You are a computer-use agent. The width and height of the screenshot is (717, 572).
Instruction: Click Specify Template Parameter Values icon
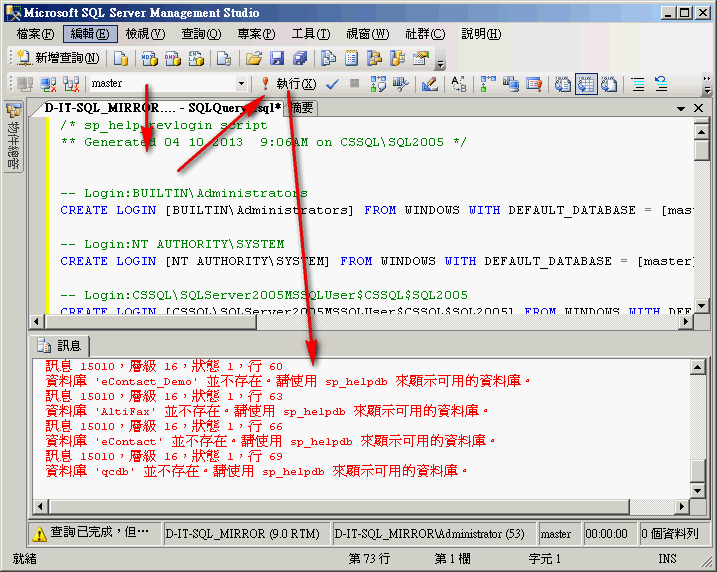459,84
